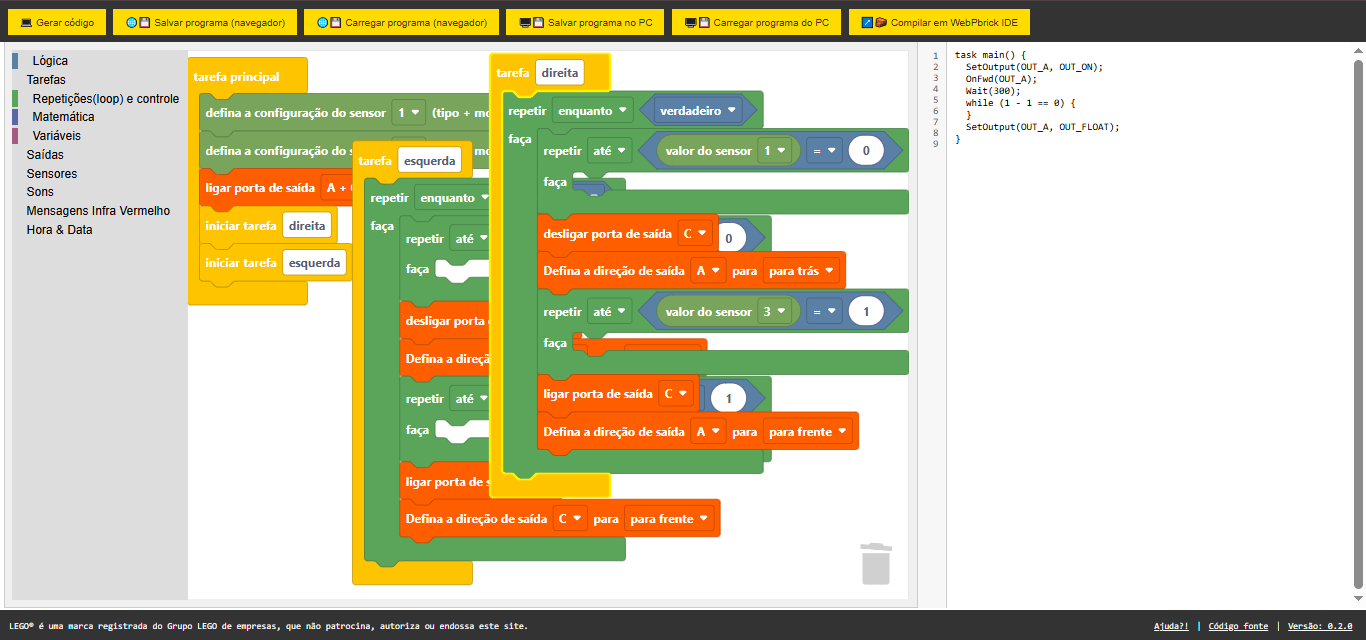Open Mensagens Infra Vermelho category

point(98,211)
